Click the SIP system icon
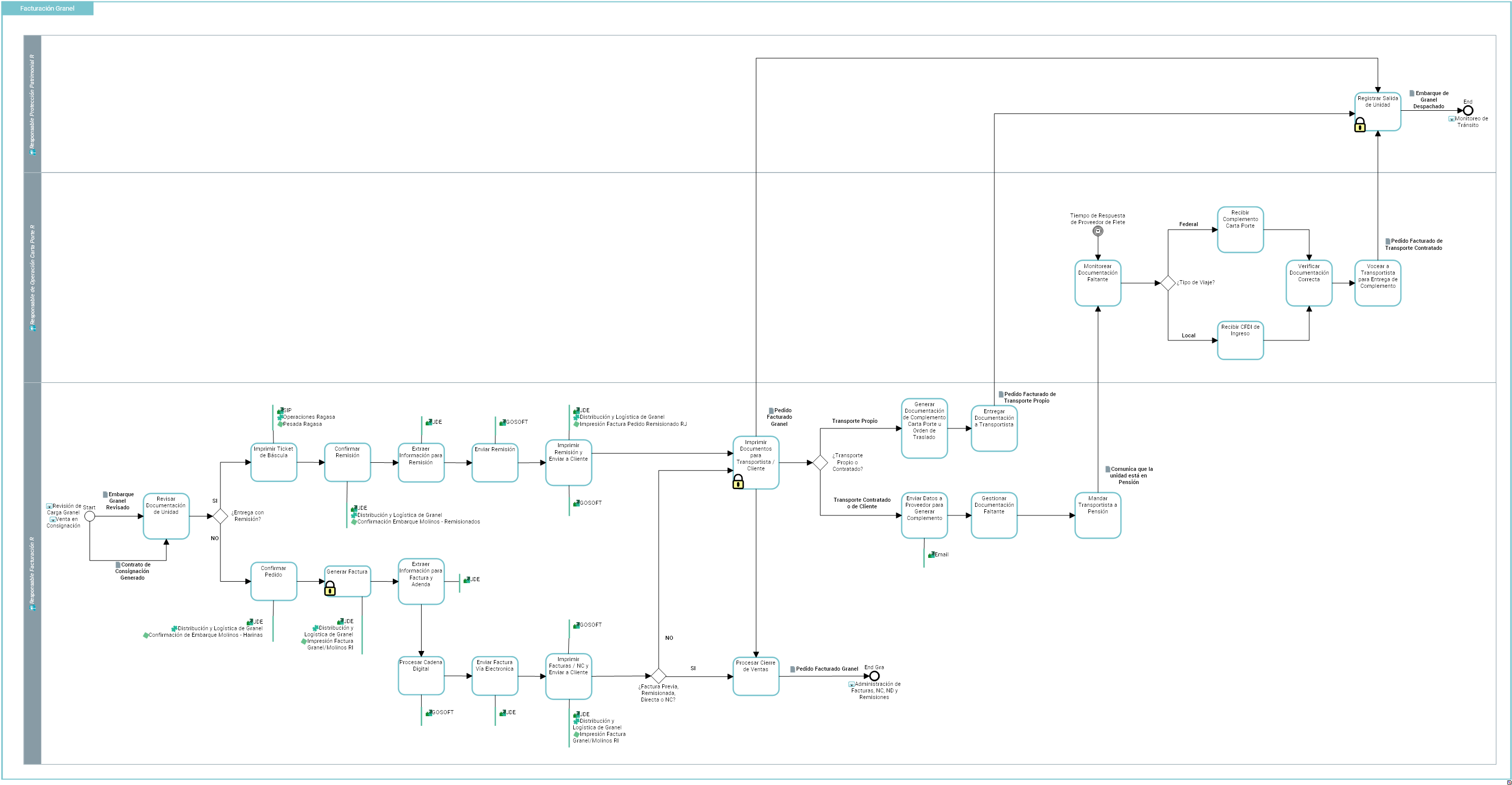 point(280,411)
